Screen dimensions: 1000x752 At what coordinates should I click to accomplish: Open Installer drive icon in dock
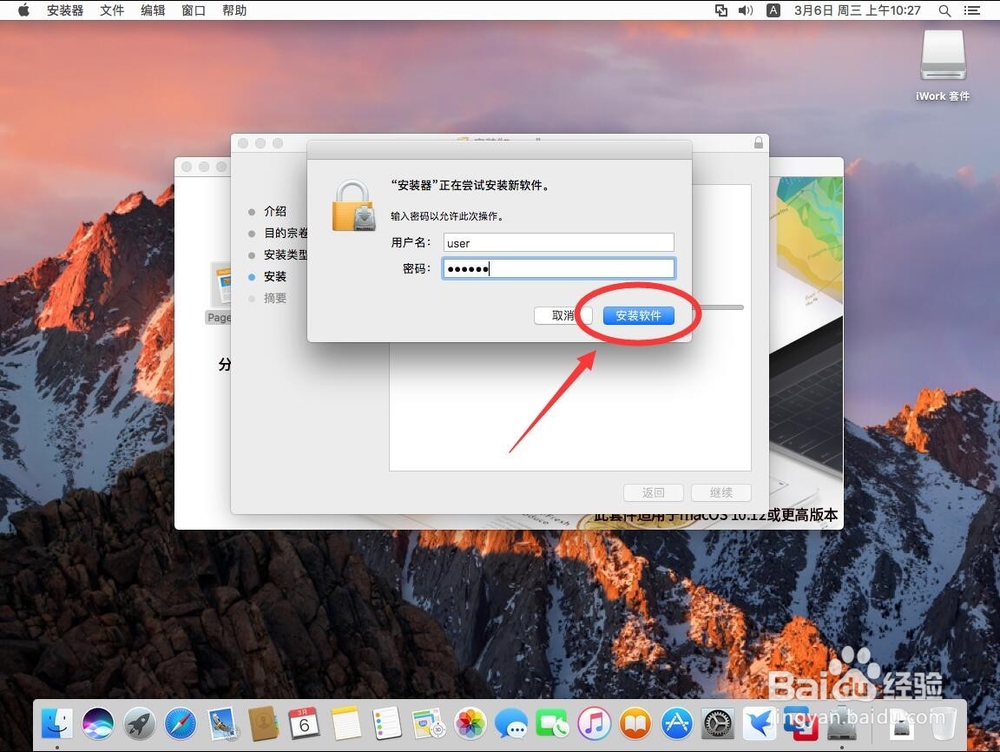click(x=842, y=723)
